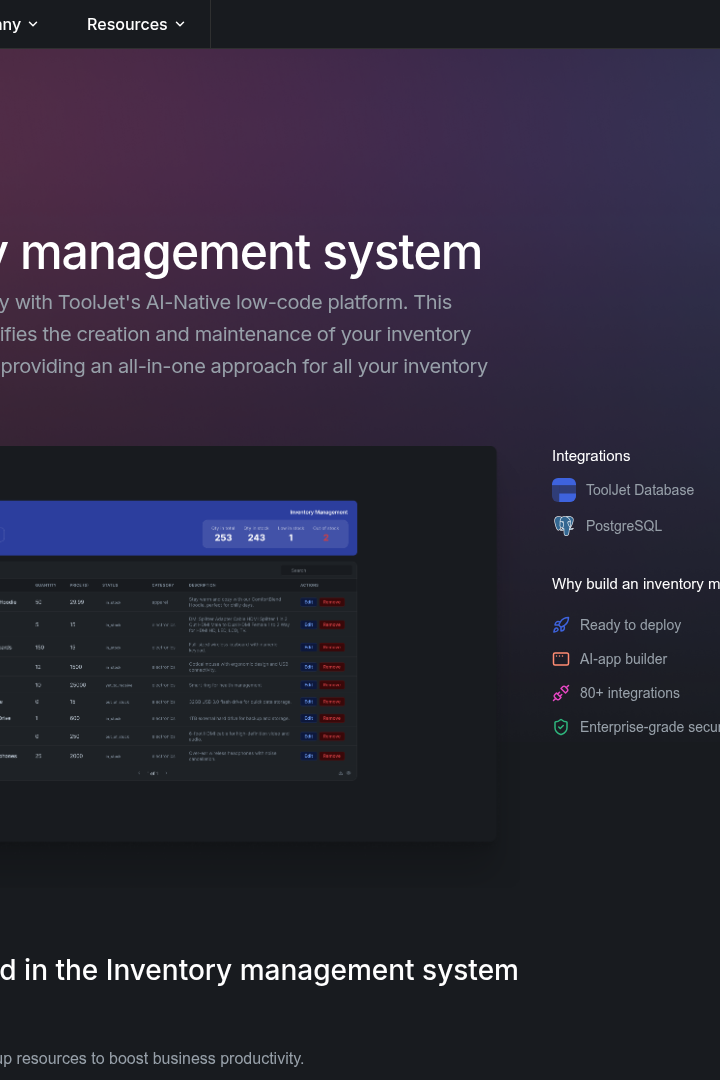720x1080 pixels.
Task: Click the PostgreSQL elephant icon
Action: click(x=564, y=526)
